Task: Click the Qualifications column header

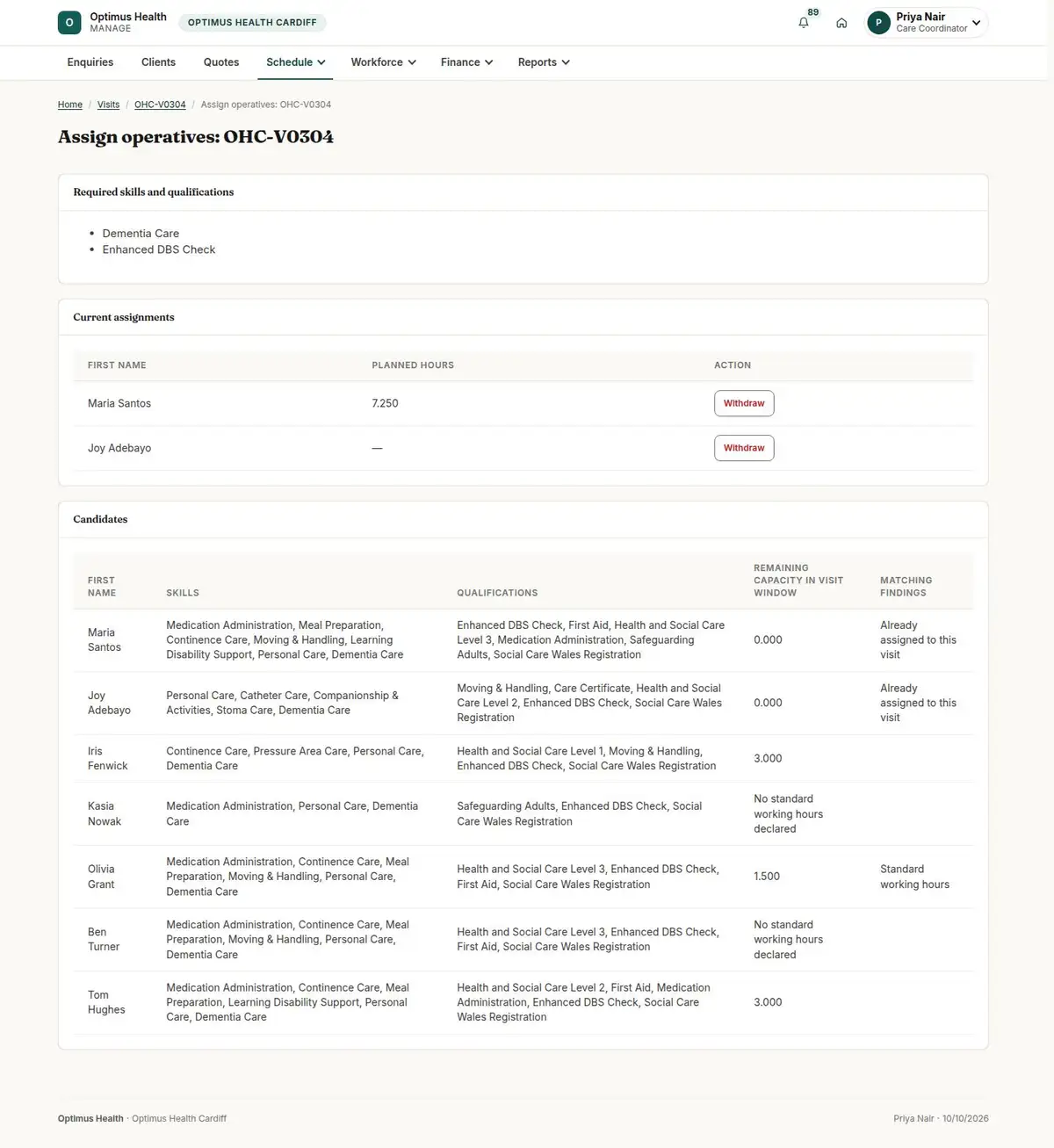Action: point(497,593)
